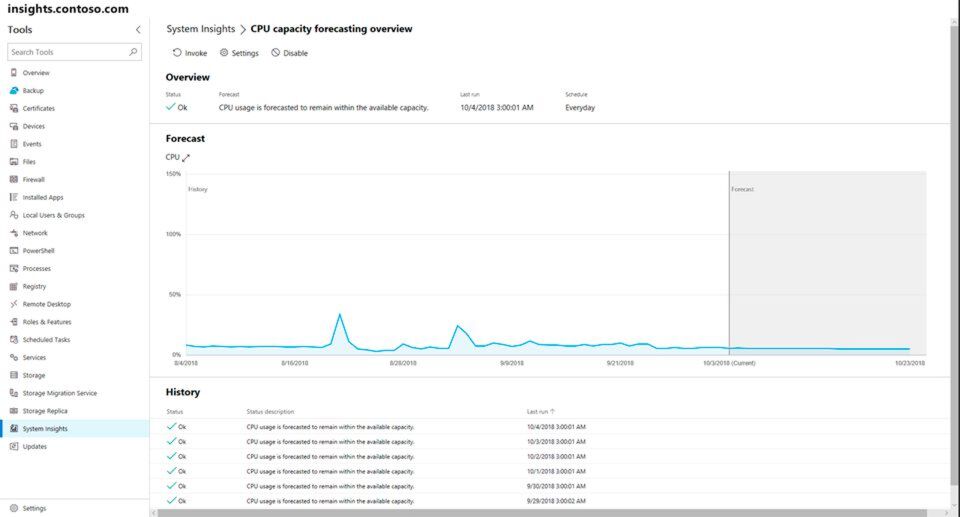Screen dimensions: 960x517
Task: Click the 10/3/2018 (Current) axis label
Action: tap(729, 363)
